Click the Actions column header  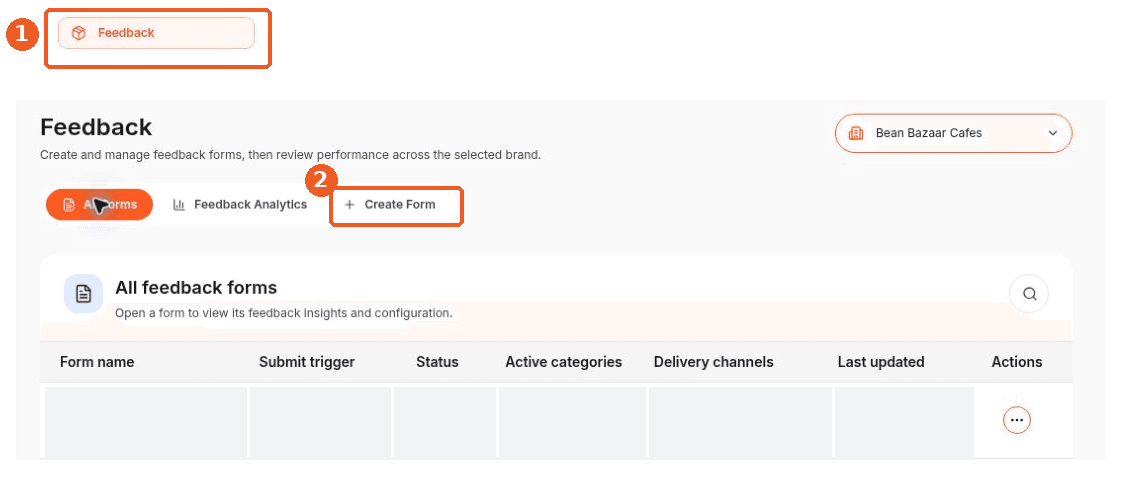pyautogui.click(x=1016, y=363)
